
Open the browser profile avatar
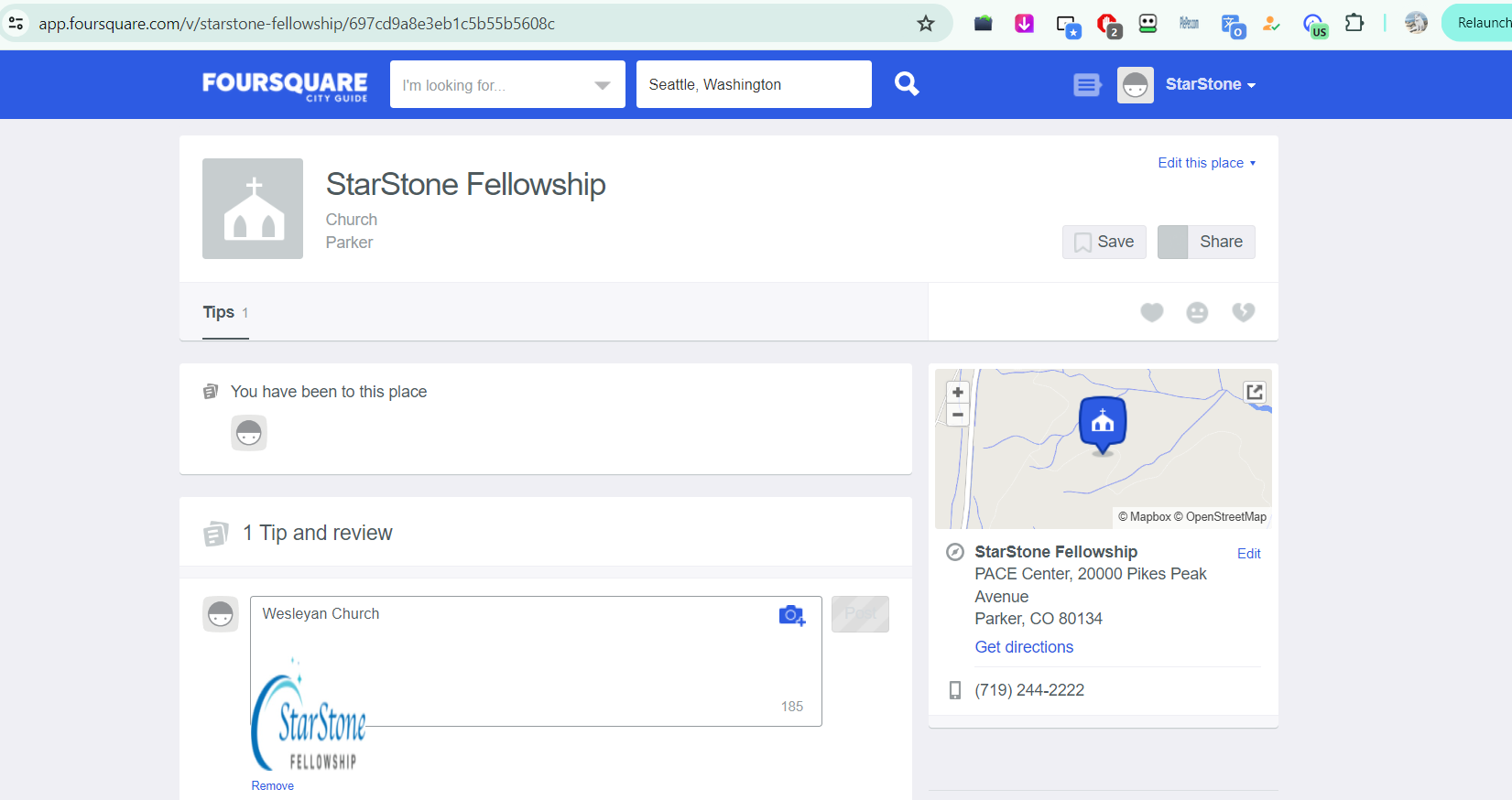click(x=1416, y=23)
